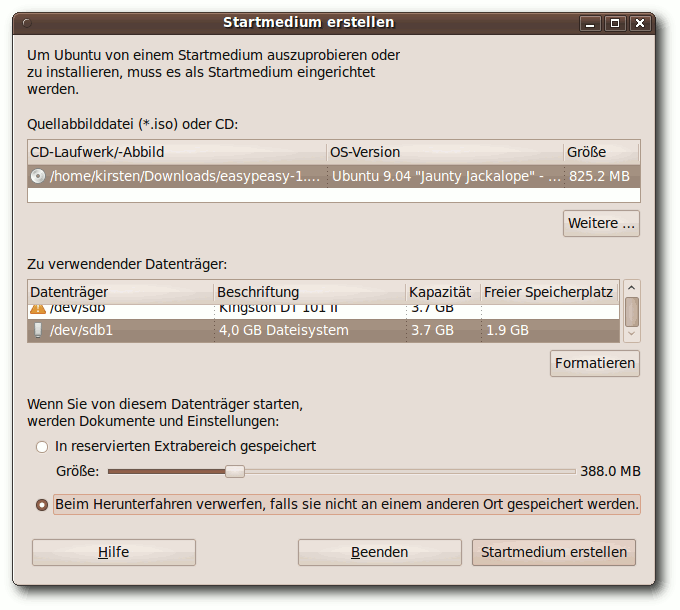Close the Startmedium erstellen window

click(x=637, y=22)
